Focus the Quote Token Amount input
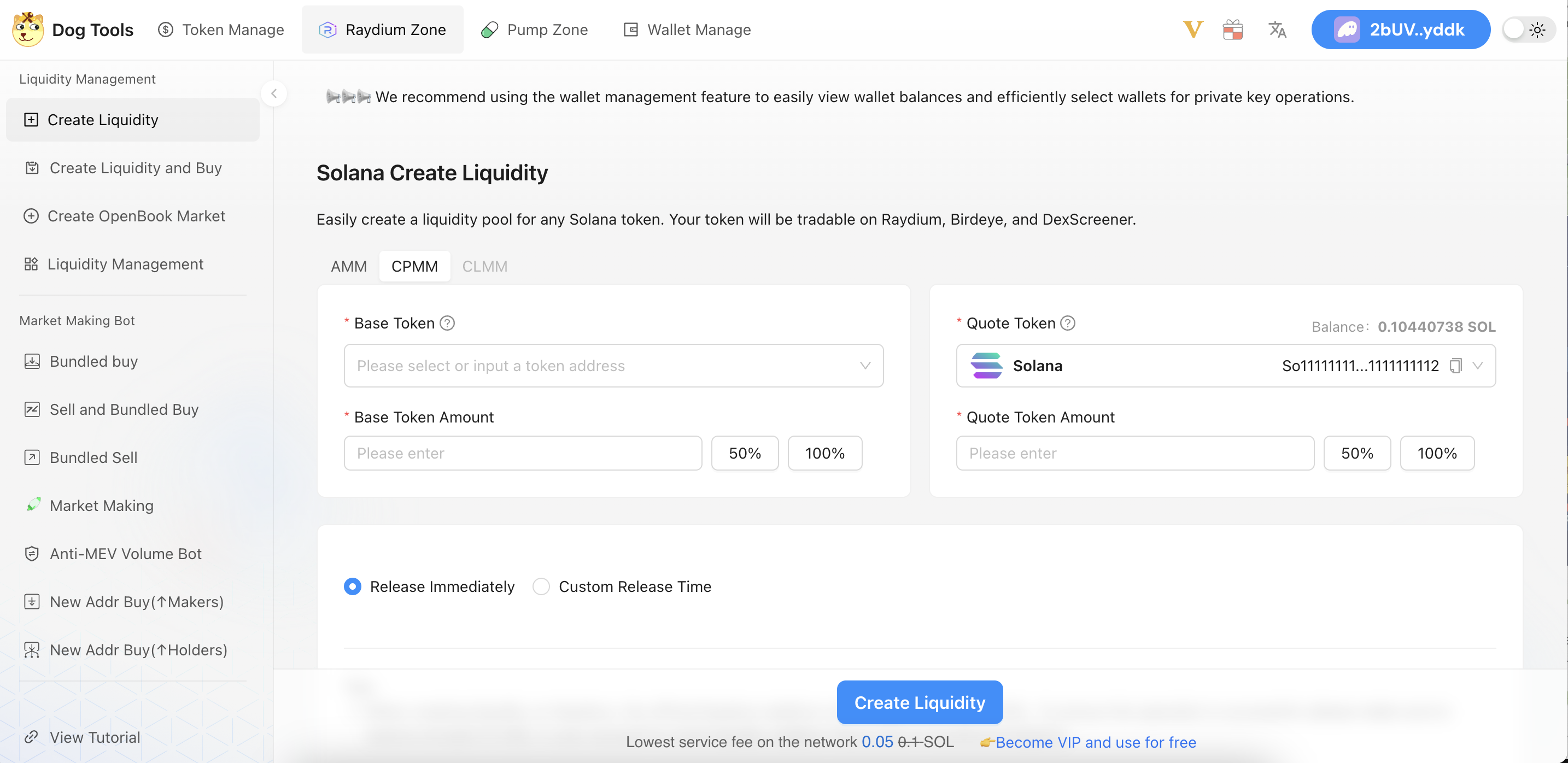Screen dimensions: 1568x763 coord(1135,453)
